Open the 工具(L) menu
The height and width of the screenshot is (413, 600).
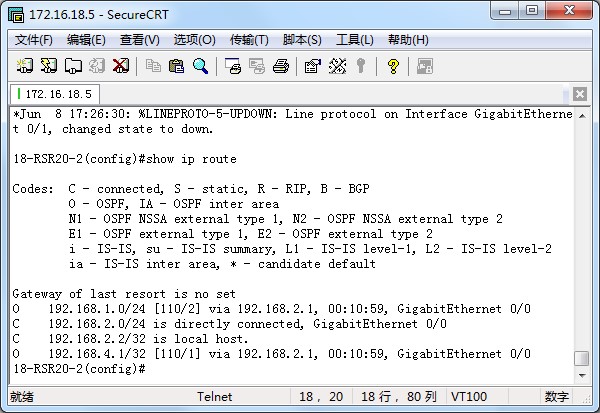point(355,40)
